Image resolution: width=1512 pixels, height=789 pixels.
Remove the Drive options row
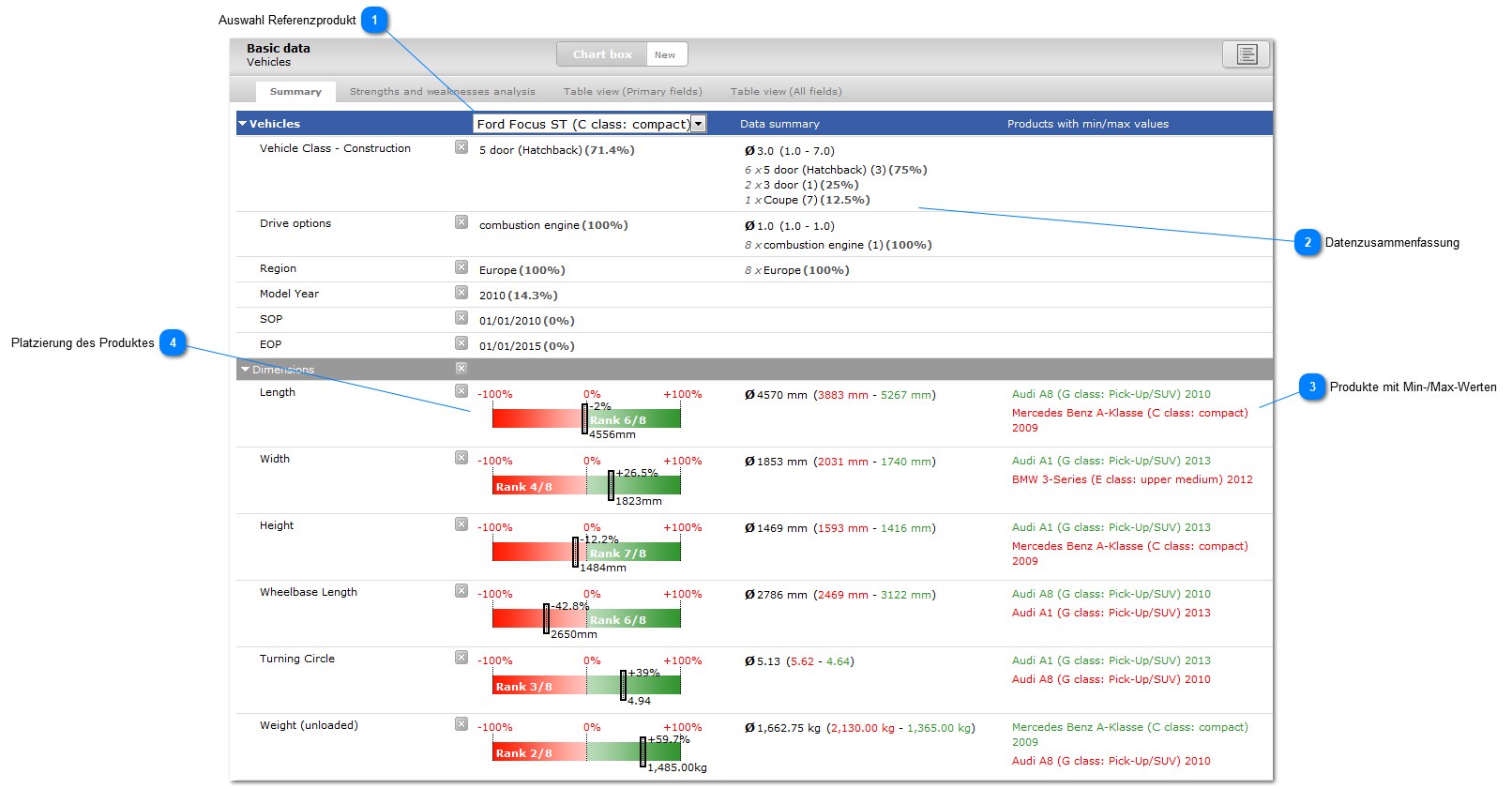461,222
